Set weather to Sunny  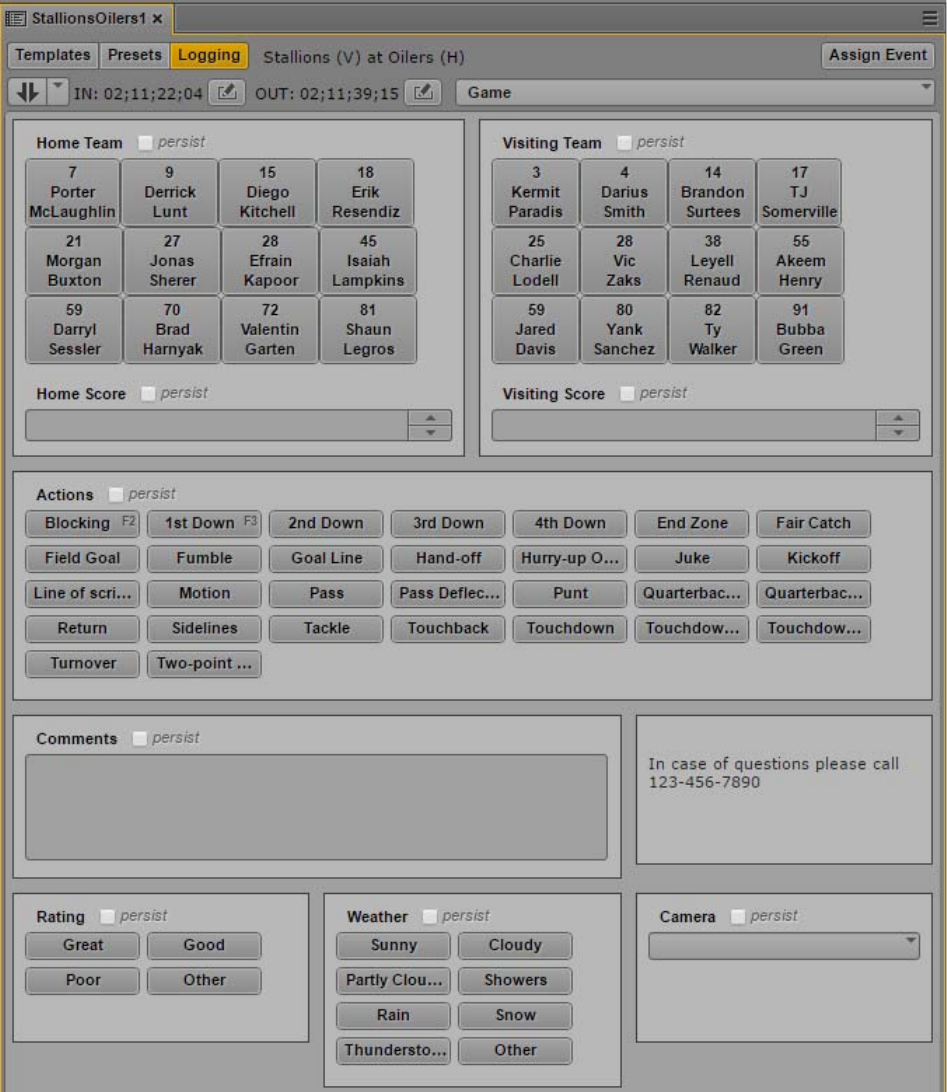393,946
